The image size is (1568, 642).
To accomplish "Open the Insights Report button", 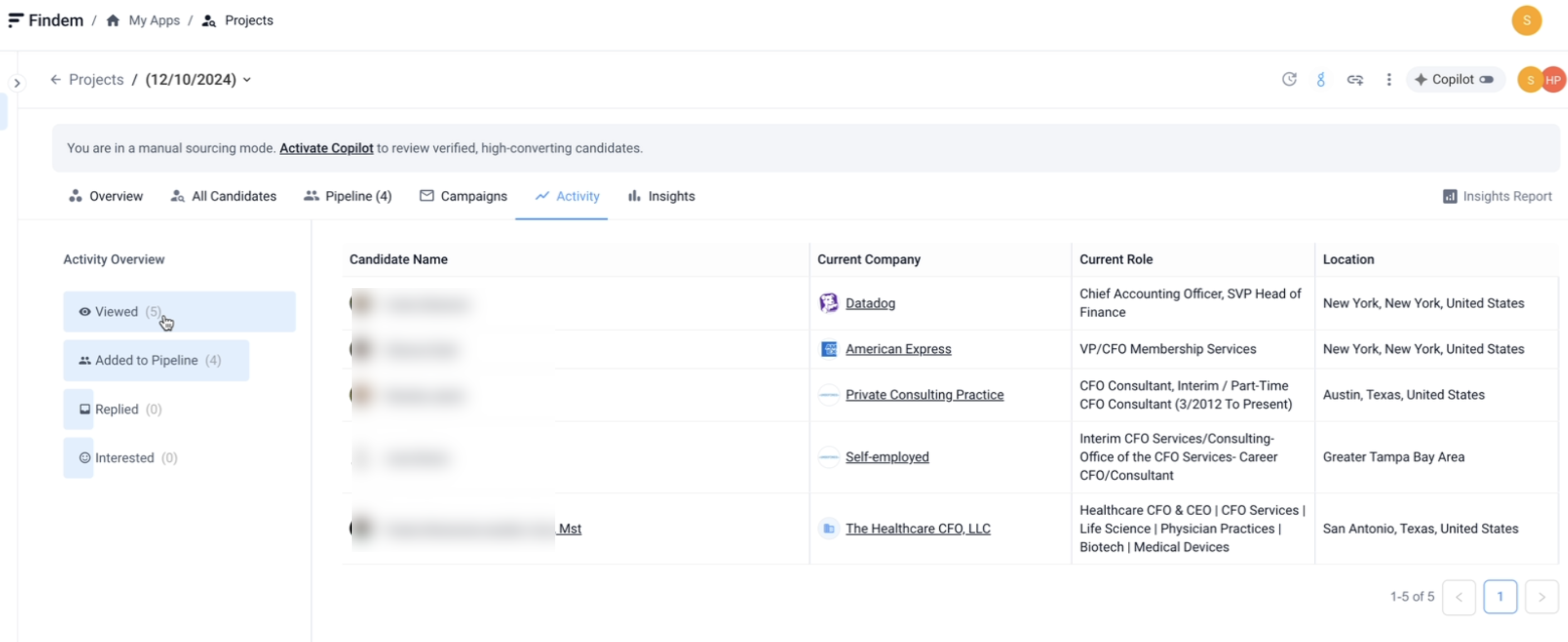I will pos(1497,196).
